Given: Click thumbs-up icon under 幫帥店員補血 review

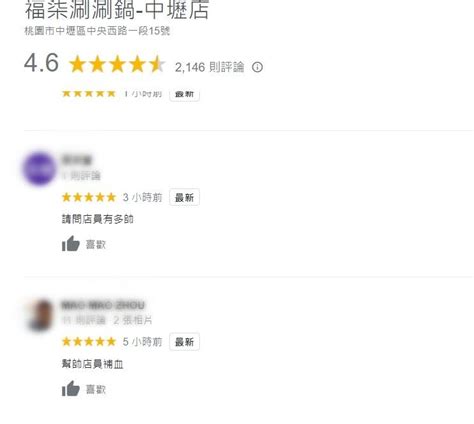Looking at the screenshot, I should 71,388.
